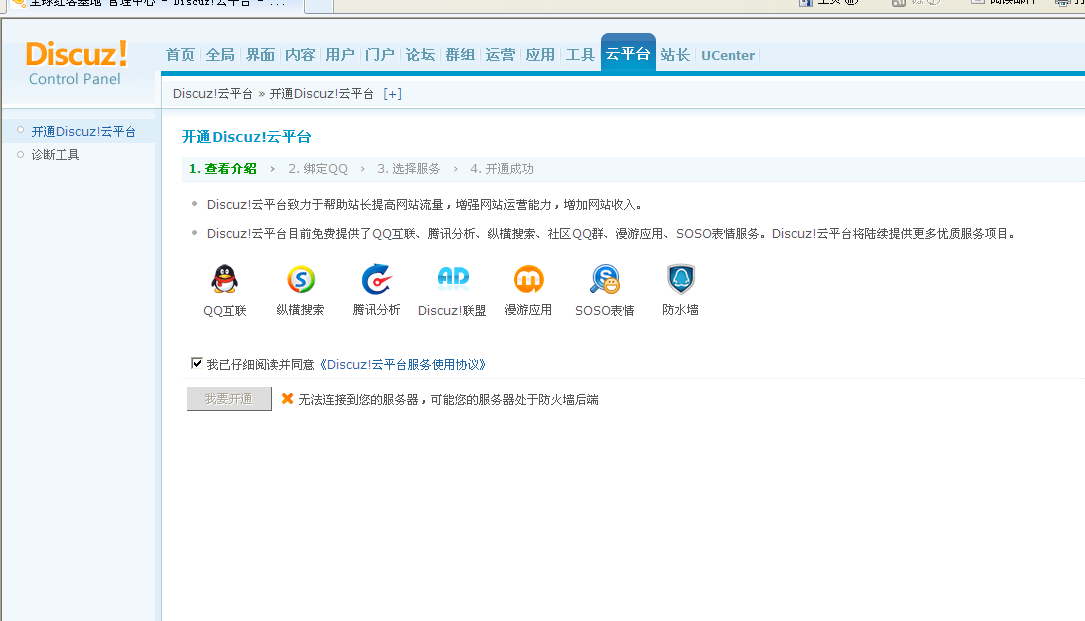
Task: Open the 首页 menu
Action: click(181, 55)
